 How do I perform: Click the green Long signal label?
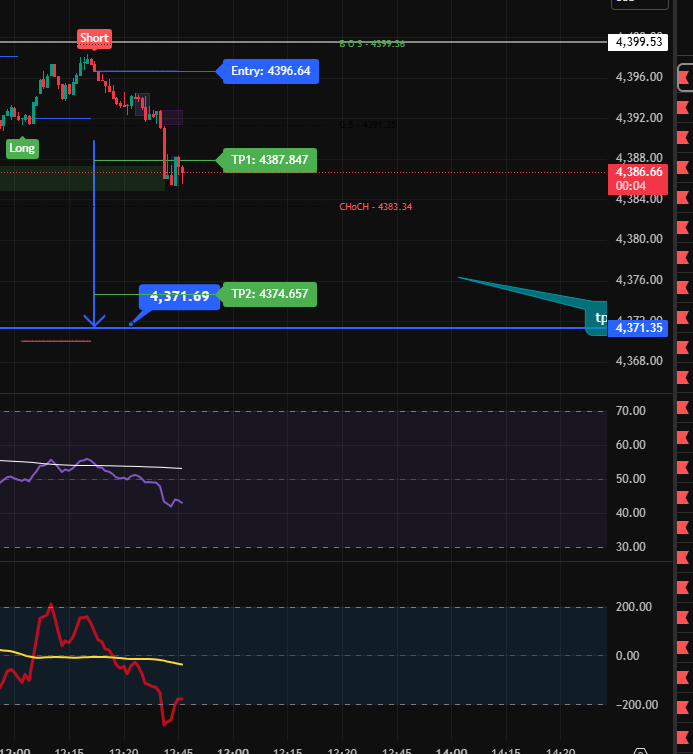[x=21, y=148]
